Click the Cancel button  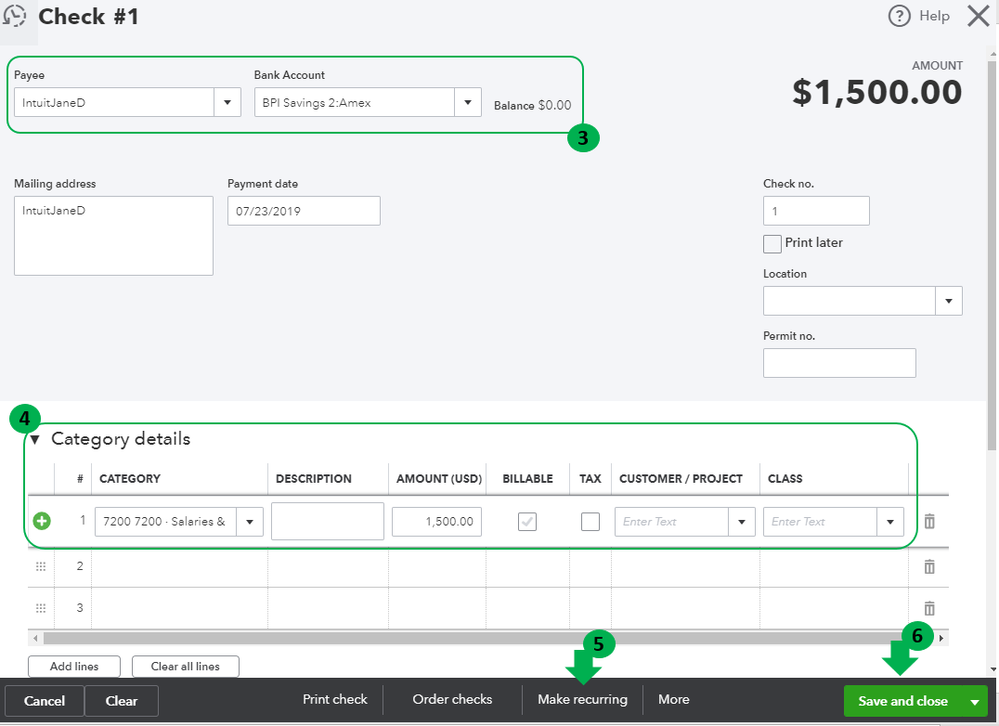44,701
